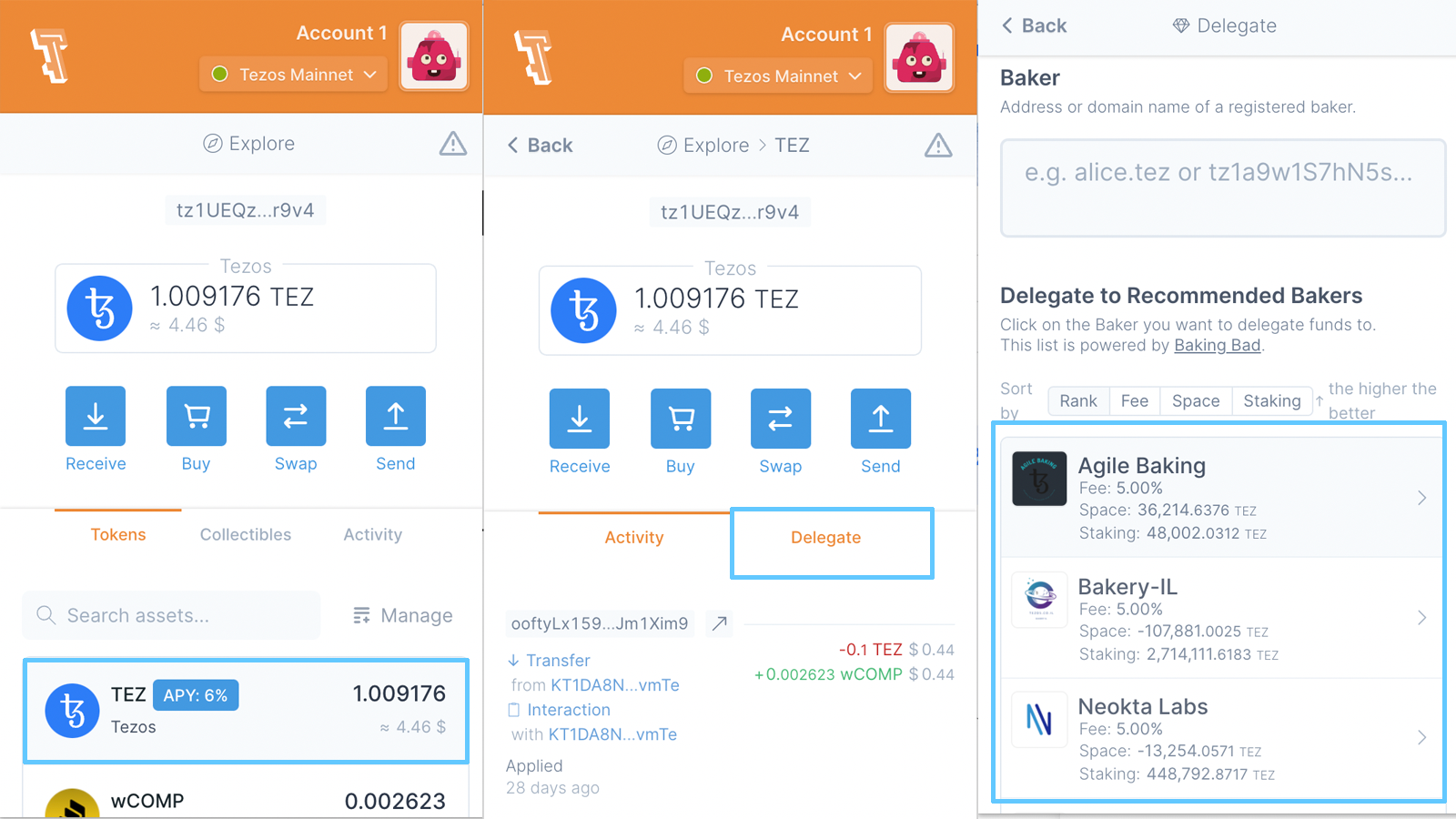The width and height of the screenshot is (1456, 819).
Task: Sort bakers by Fee
Action: [1134, 401]
